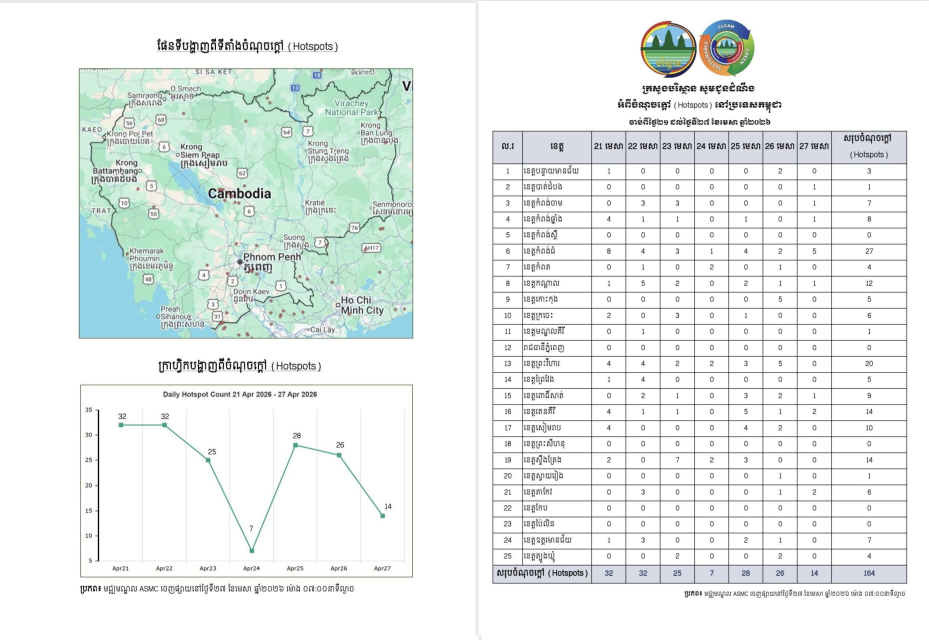Select the Apr24 data point showing 7
The height and width of the screenshot is (640, 929).
pos(251,550)
